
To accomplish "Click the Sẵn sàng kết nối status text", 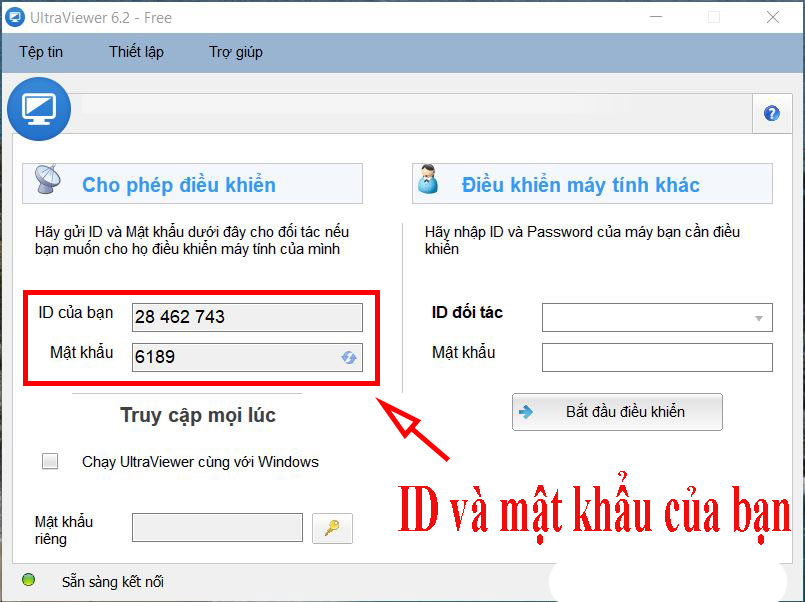I will click(x=113, y=582).
